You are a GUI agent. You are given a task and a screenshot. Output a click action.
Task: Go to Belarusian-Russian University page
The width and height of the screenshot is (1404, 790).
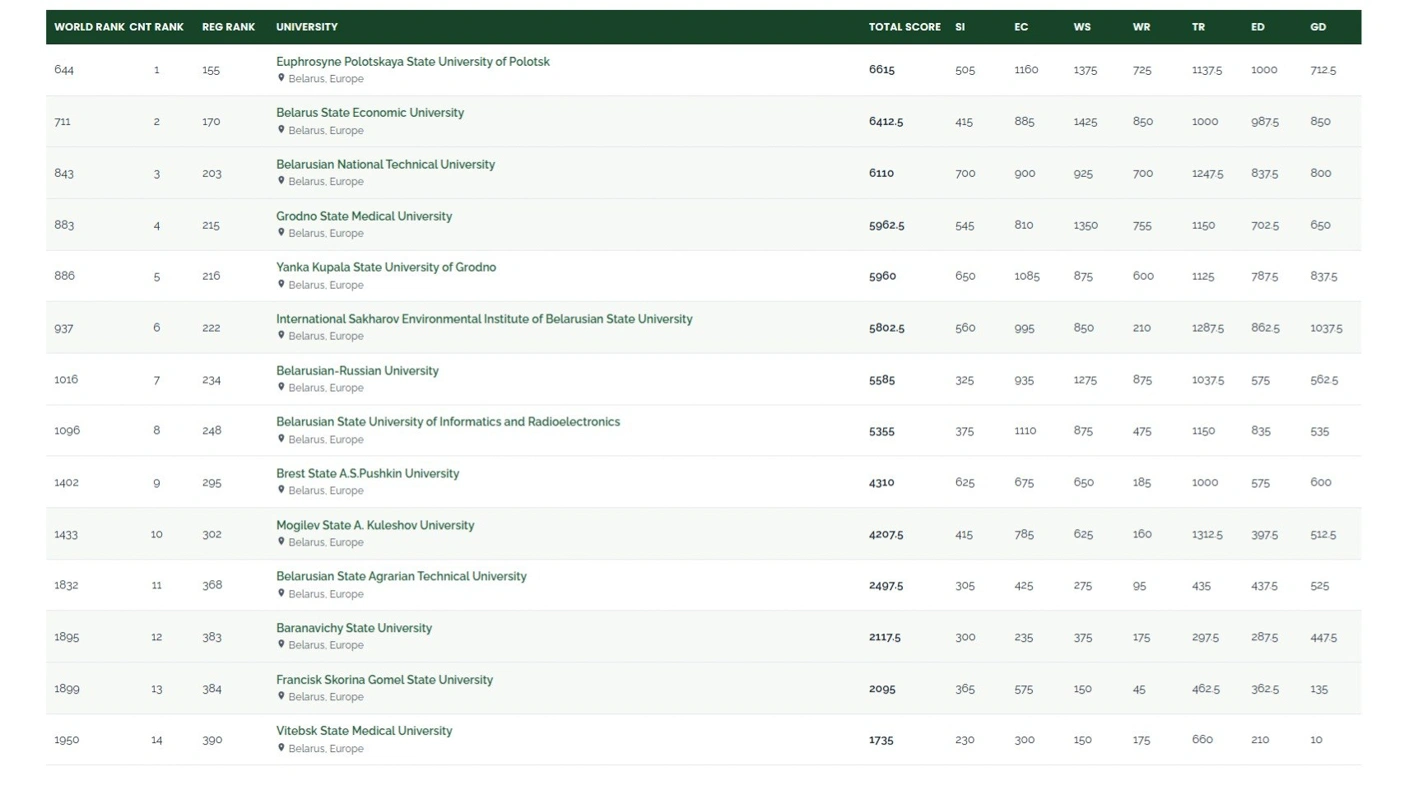357,371
